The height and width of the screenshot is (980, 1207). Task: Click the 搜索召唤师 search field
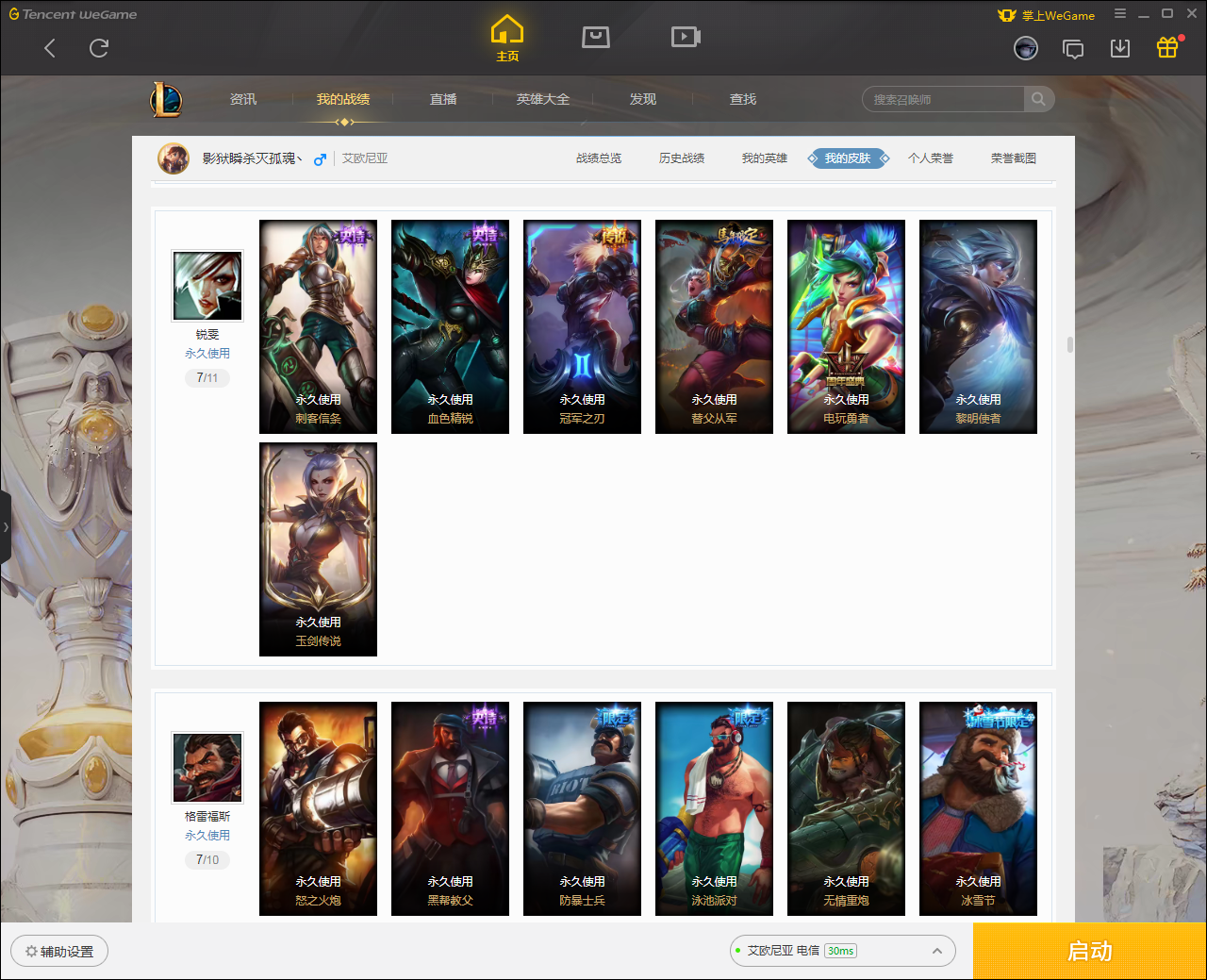[x=943, y=99]
